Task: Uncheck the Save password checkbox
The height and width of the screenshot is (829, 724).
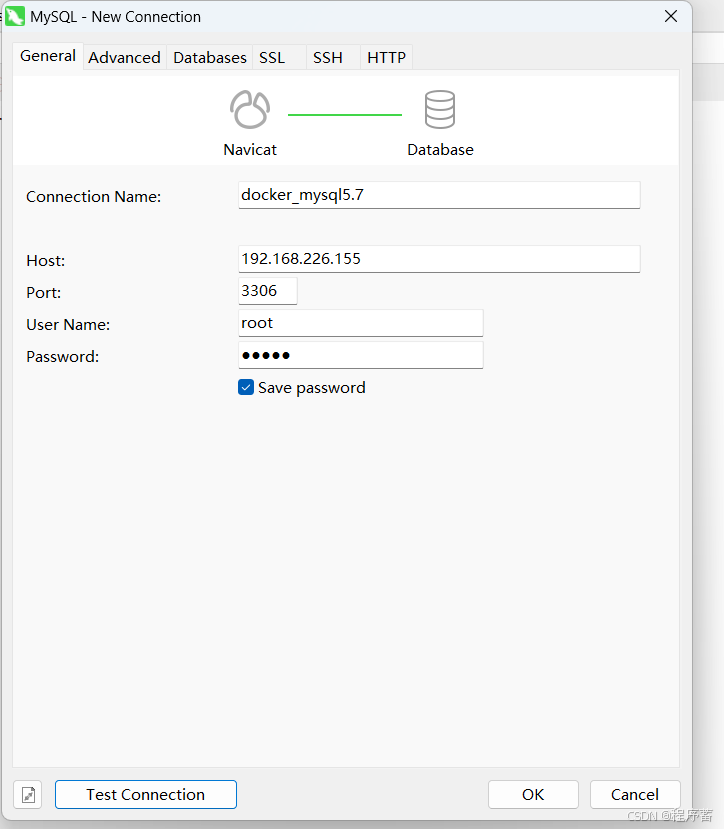Action: (246, 388)
